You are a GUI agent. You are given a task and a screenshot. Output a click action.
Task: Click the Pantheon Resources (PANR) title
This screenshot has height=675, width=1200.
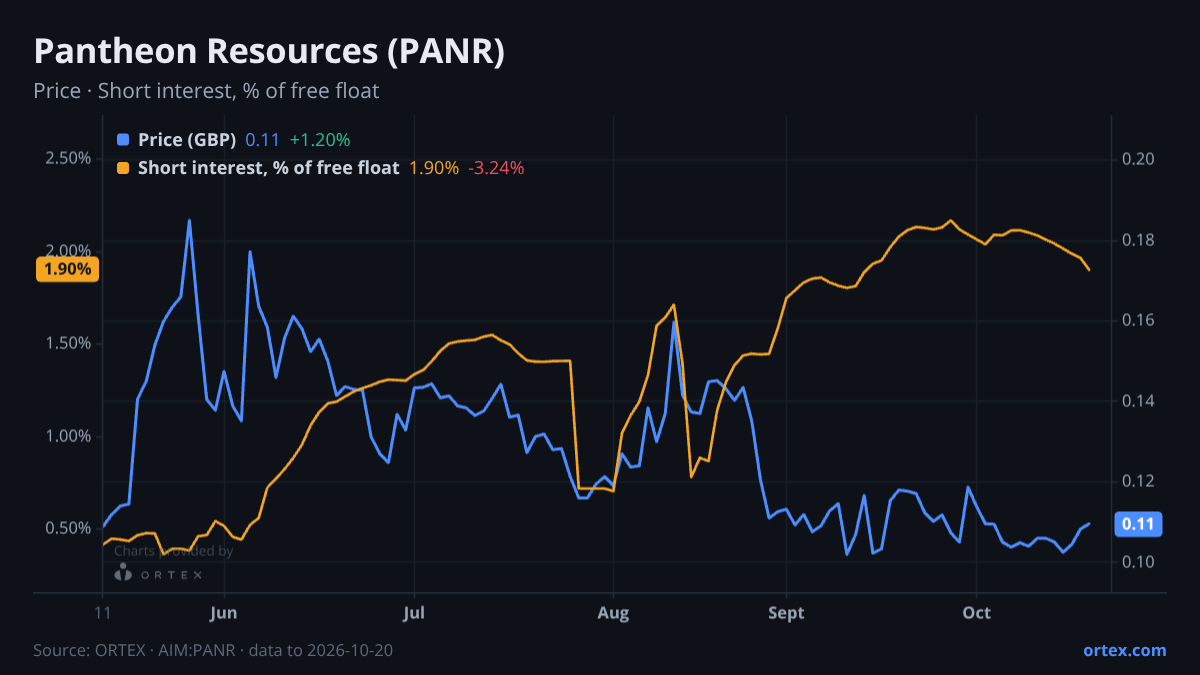click(x=269, y=52)
